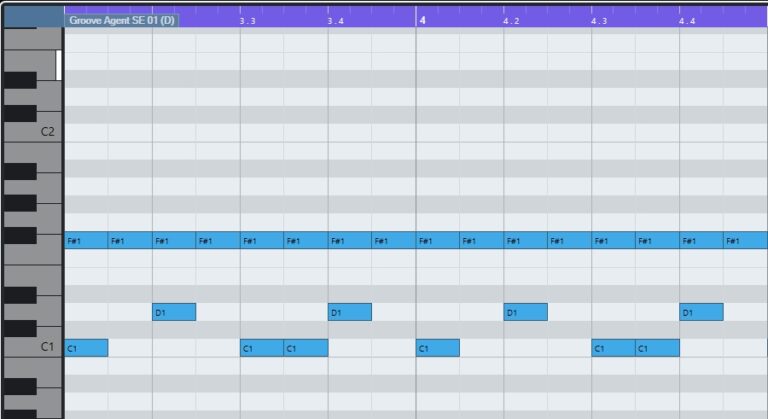Audition the F#1 black piano key
Image resolution: width=768 pixels, height=419 pixels.
[x=20, y=238]
